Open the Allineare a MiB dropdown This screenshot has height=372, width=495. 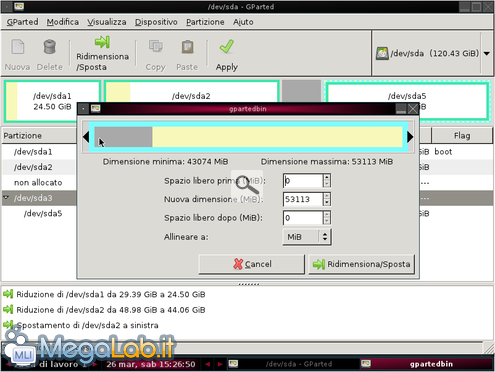tap(307, 237)
